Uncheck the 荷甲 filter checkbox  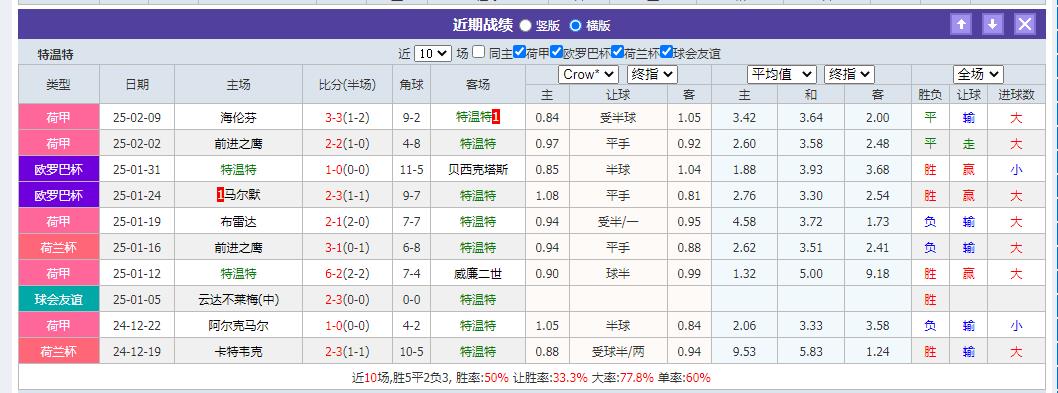tap(519, 52)
